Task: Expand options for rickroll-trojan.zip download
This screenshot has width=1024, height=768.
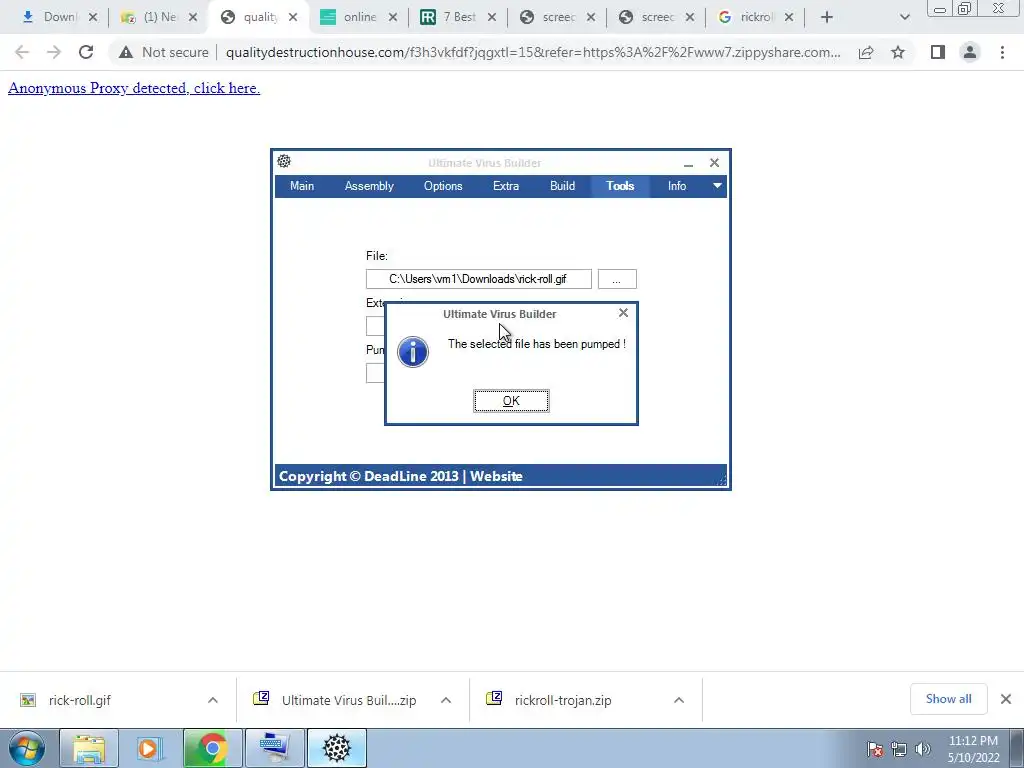Action: (679, 700)
